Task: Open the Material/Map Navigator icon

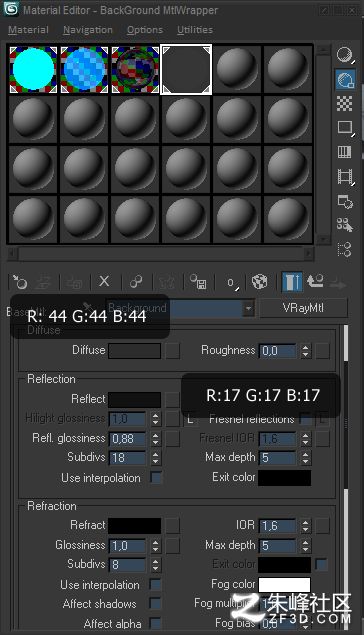Action: point(345,249)
